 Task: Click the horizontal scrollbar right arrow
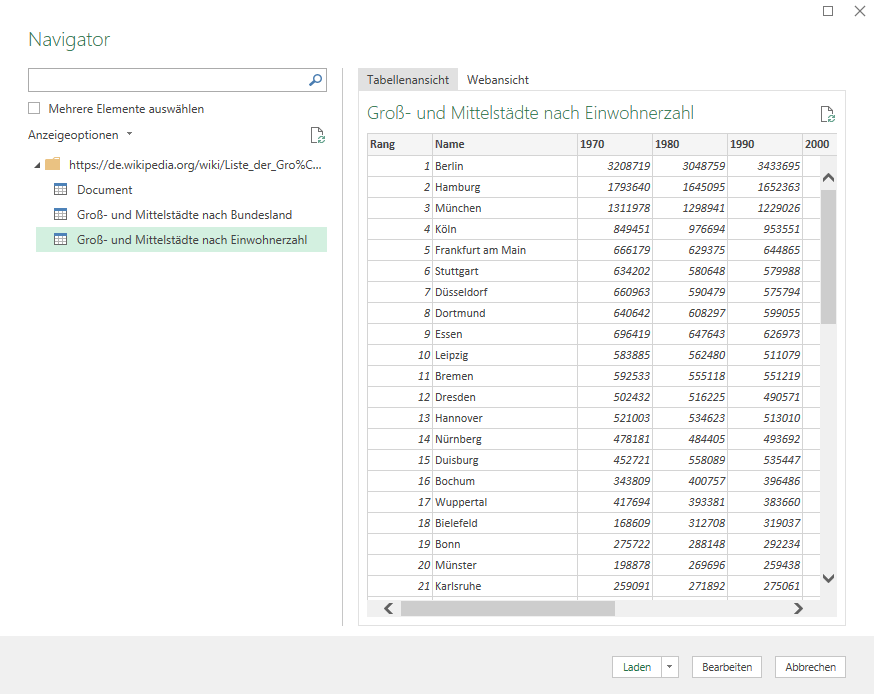point(797,608)
